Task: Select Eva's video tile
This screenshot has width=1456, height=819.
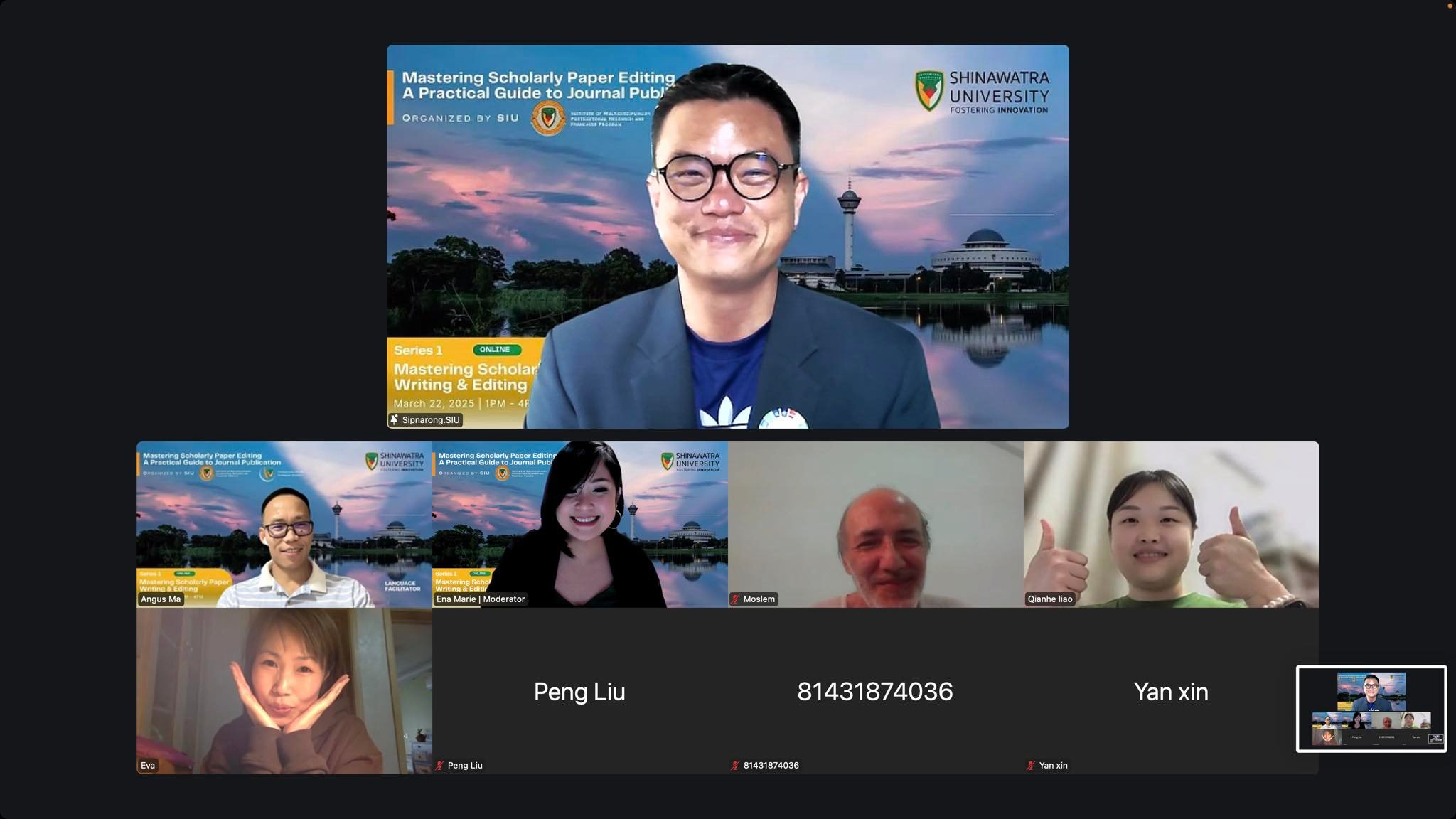Action: pos(284,691)
